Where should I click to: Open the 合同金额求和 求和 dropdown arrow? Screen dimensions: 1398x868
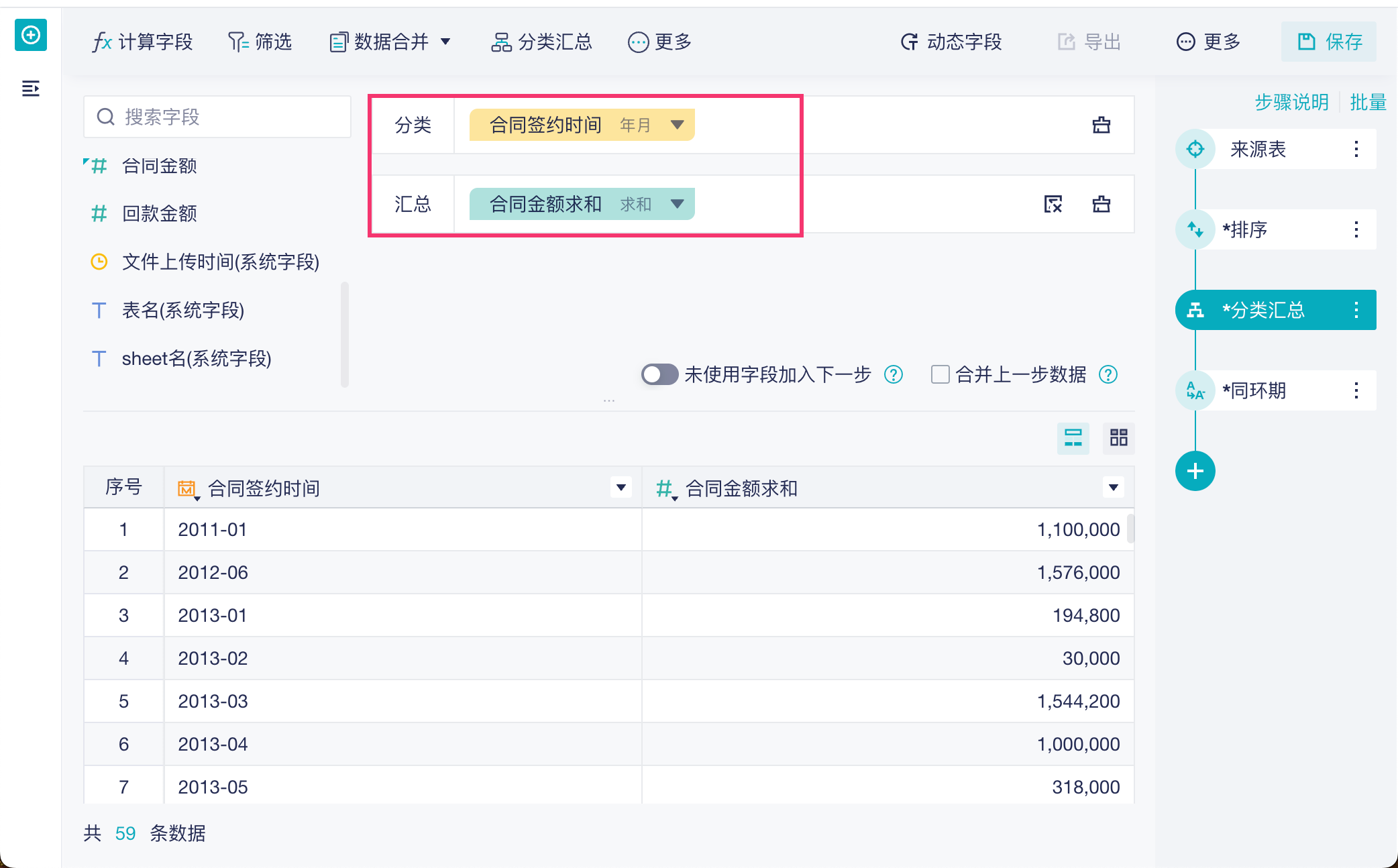pyautogui.click(x=677, y=204)
